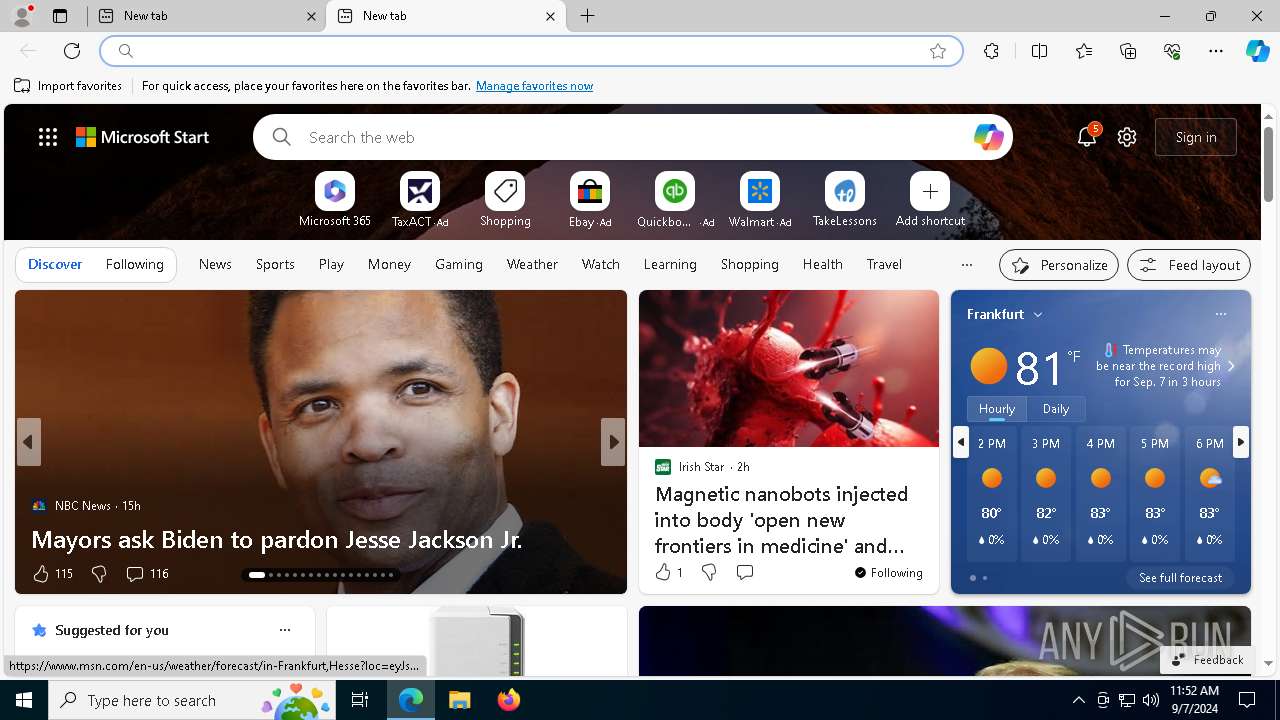Click Import favorites
This screenshot has width=1280, height=720.
coord(68,86)
